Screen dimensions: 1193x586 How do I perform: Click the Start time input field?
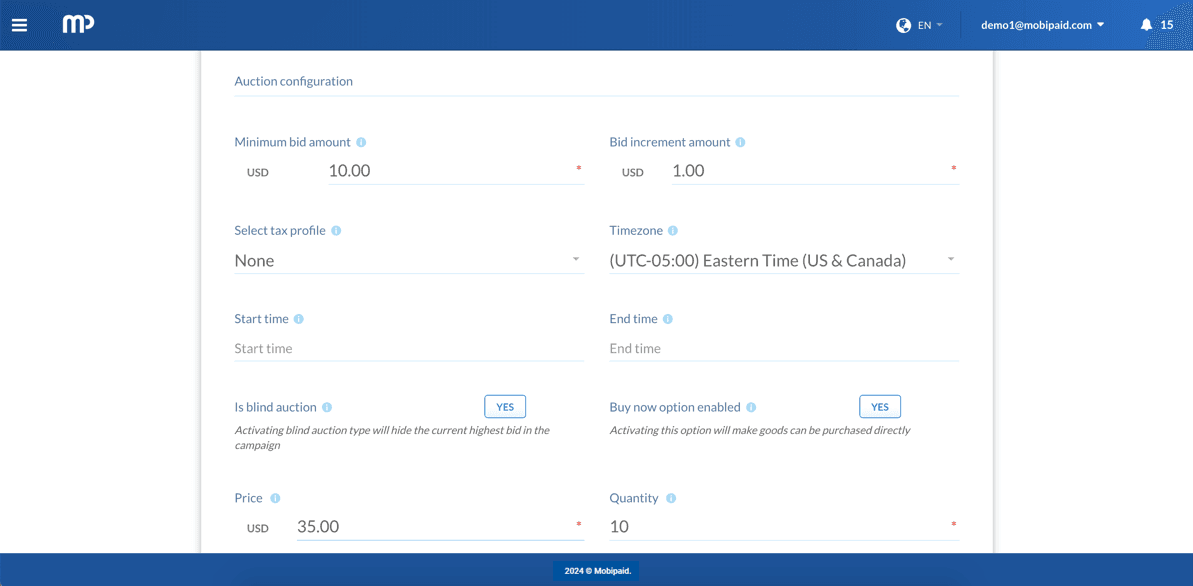click(x=408, y=349)
